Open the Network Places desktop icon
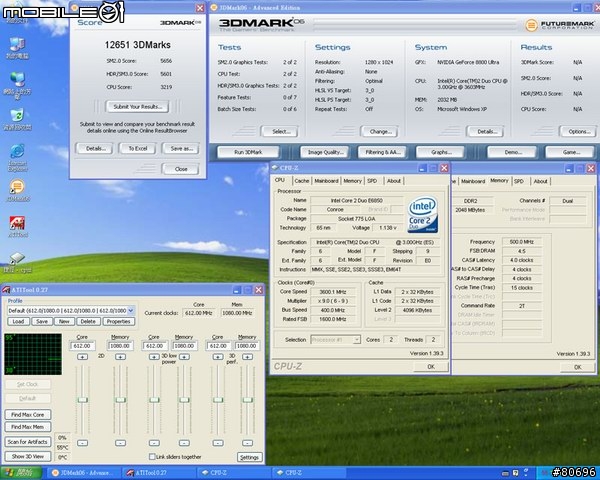The image size is (600, 480). click(17, 79)
